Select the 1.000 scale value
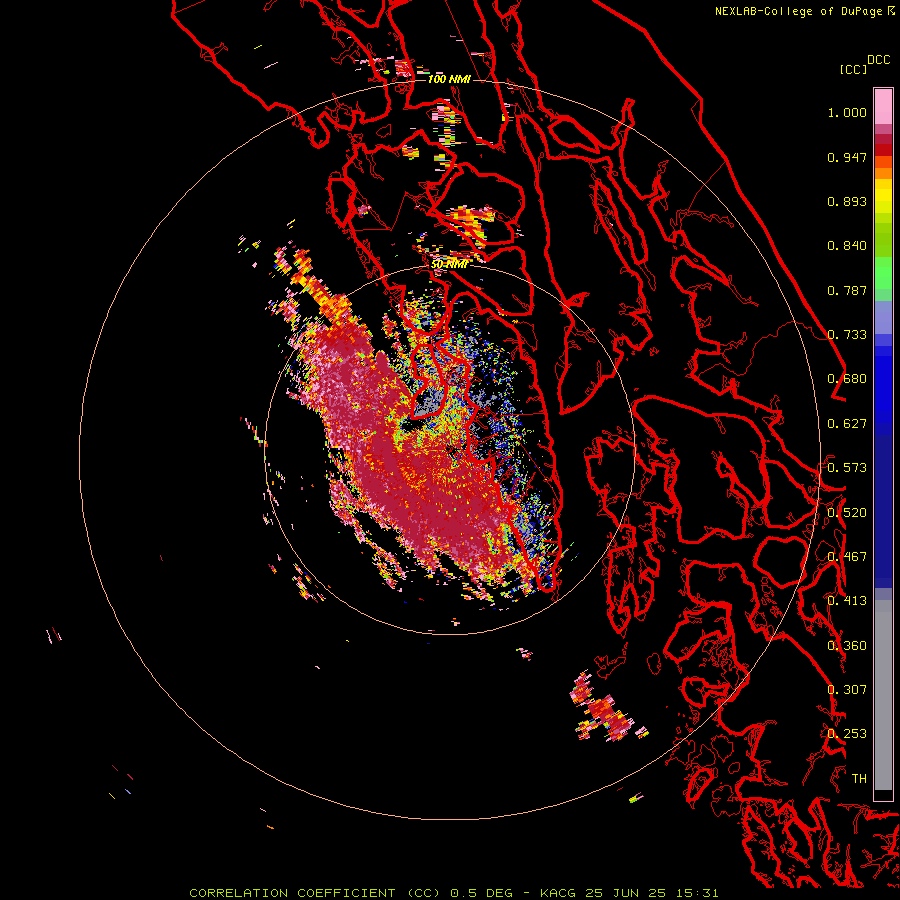900x900 pixels. point(847,112)
